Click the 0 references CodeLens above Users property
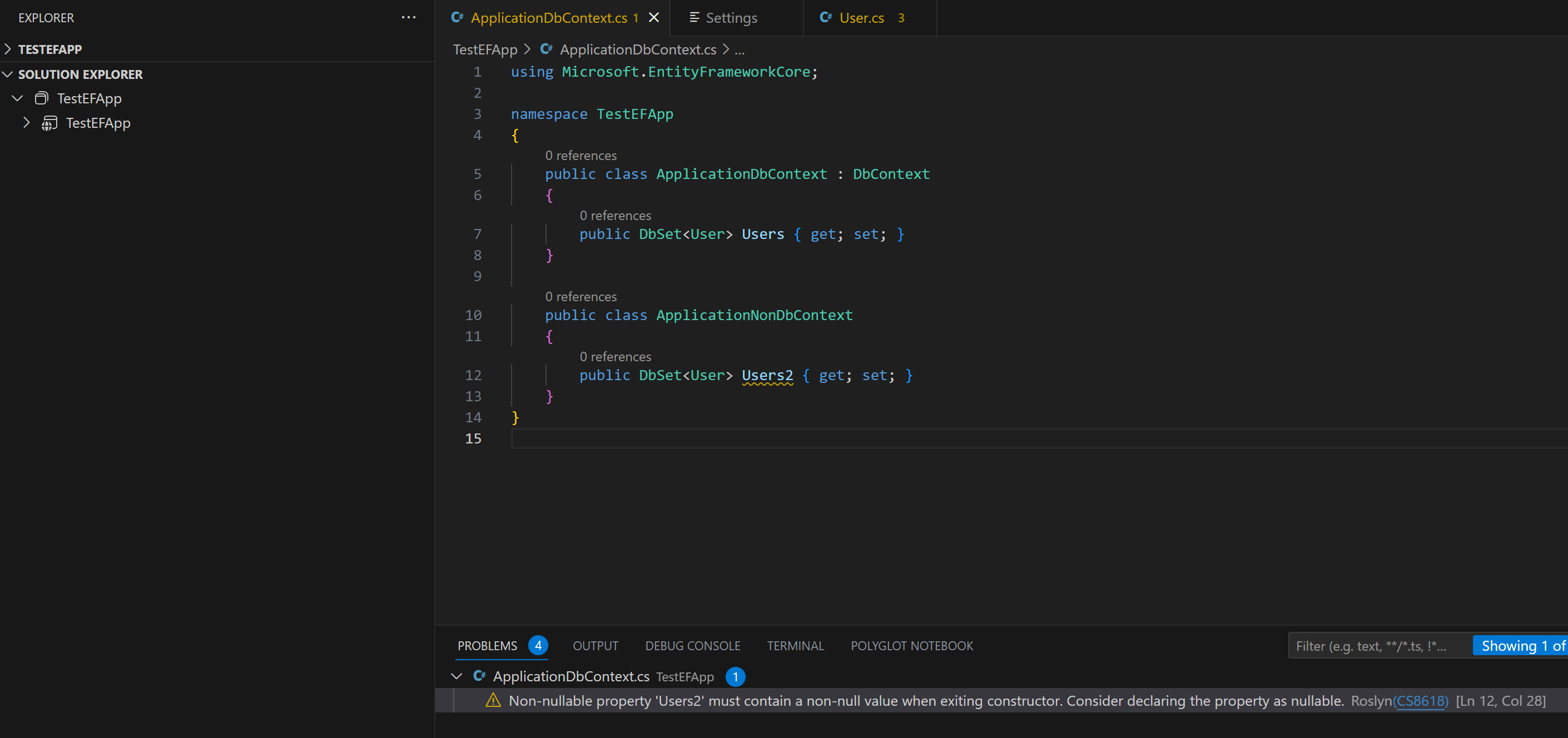The width and height of the screenshot is (1568, 738). (615, 216)
